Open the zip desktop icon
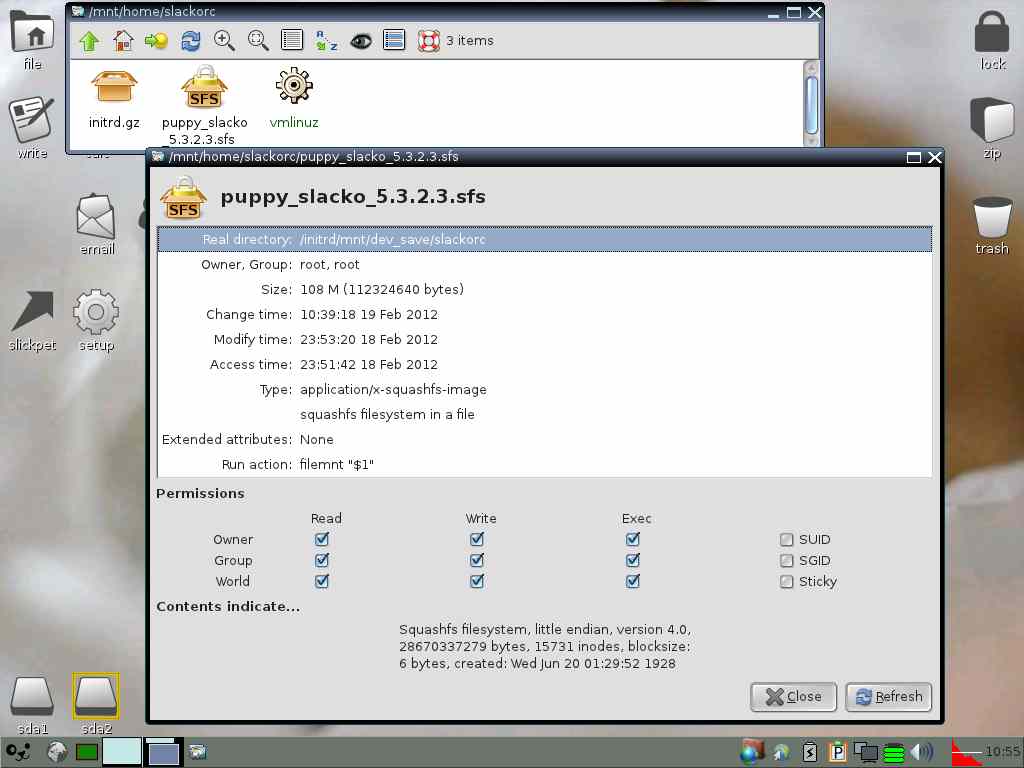Image resolution: width=1024 pixels, height=768 pixels. pyautogui.click(x=991, y=129)
